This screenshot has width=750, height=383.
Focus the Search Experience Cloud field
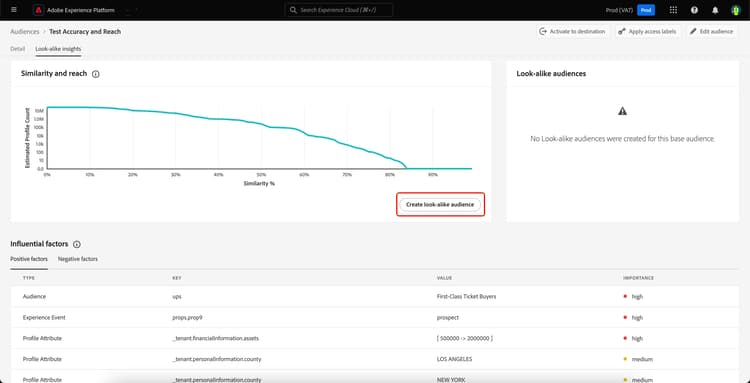339,10
